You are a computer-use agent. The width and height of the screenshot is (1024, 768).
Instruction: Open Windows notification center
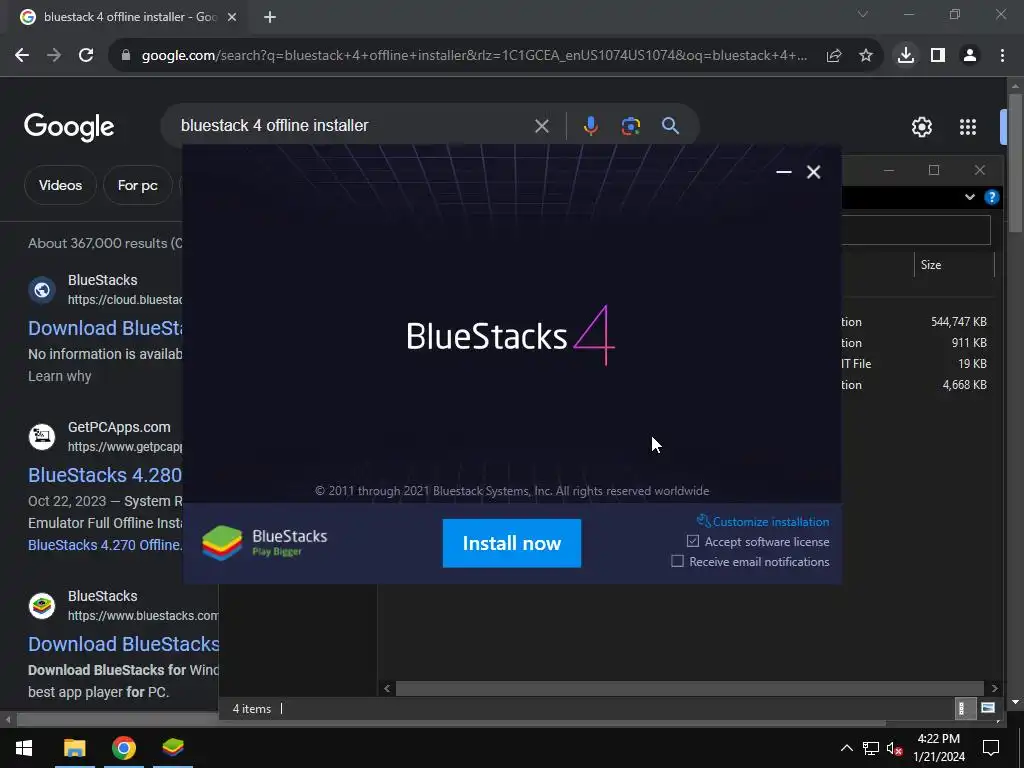click(991, 748)
